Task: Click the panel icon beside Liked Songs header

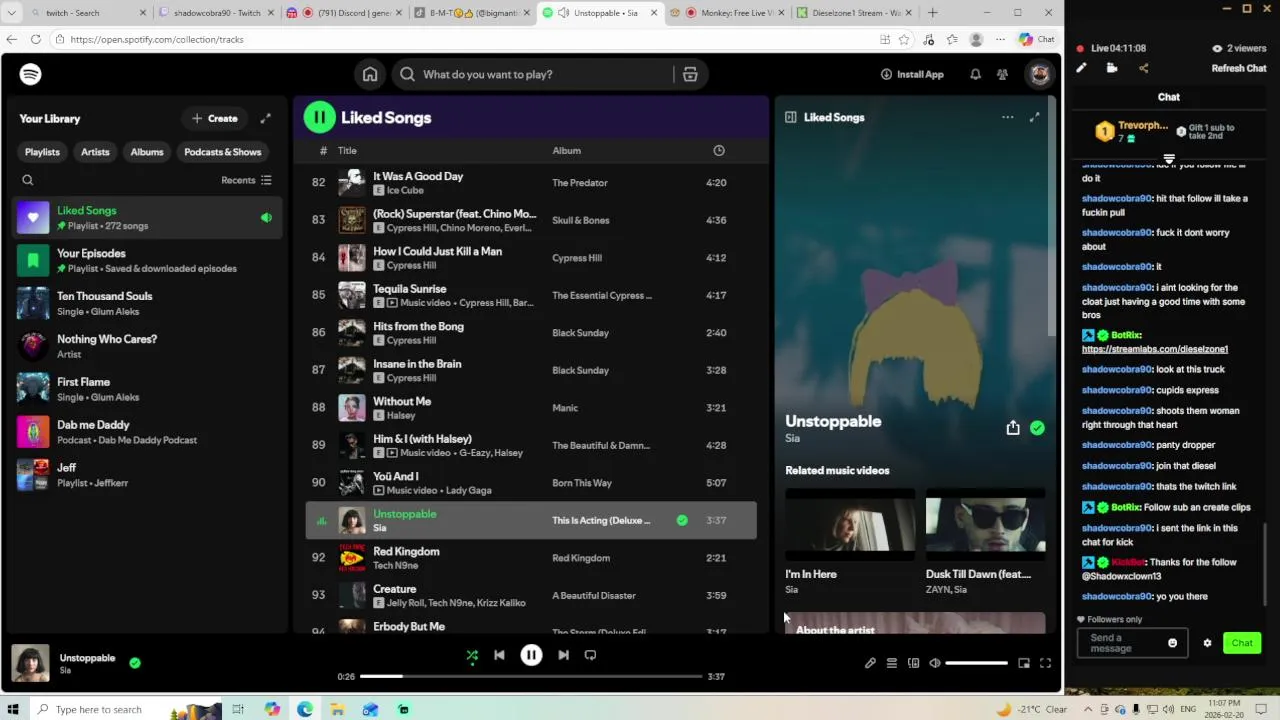Action: (x=790, y=117)
